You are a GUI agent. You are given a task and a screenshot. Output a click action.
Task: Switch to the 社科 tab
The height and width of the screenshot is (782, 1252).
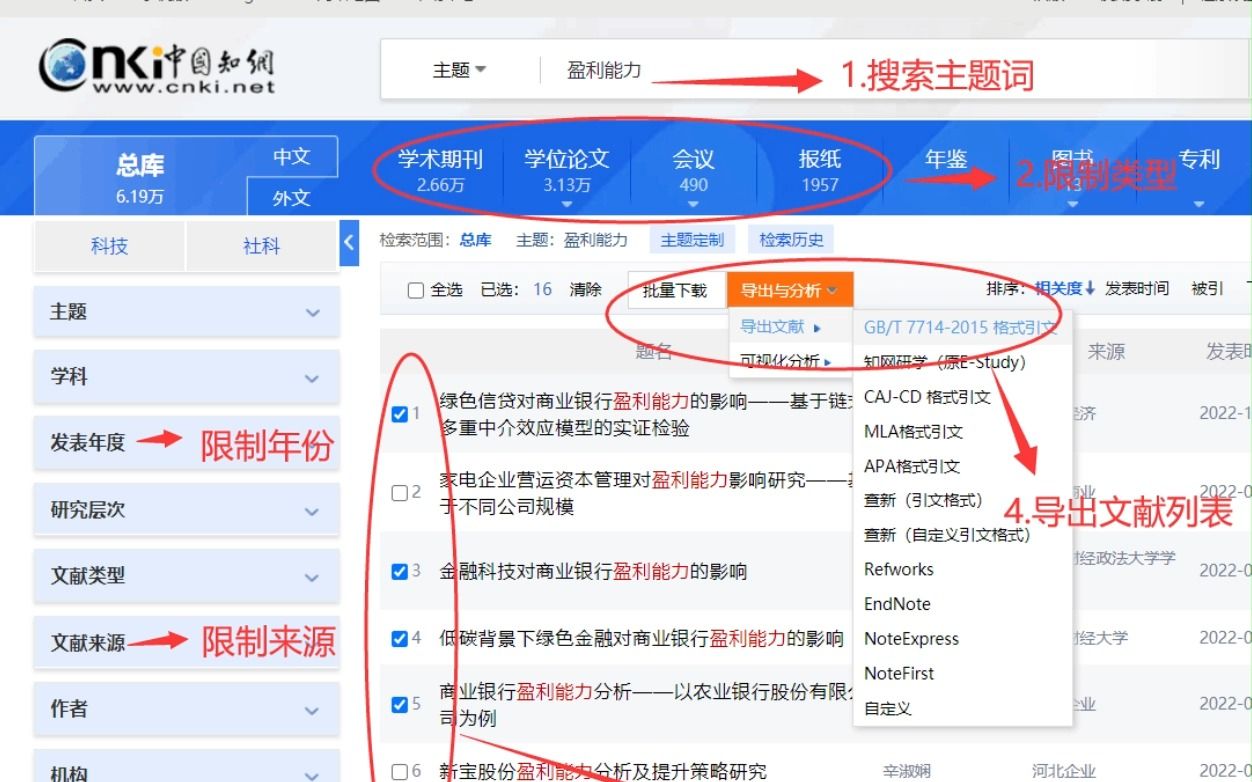[260, 246]
